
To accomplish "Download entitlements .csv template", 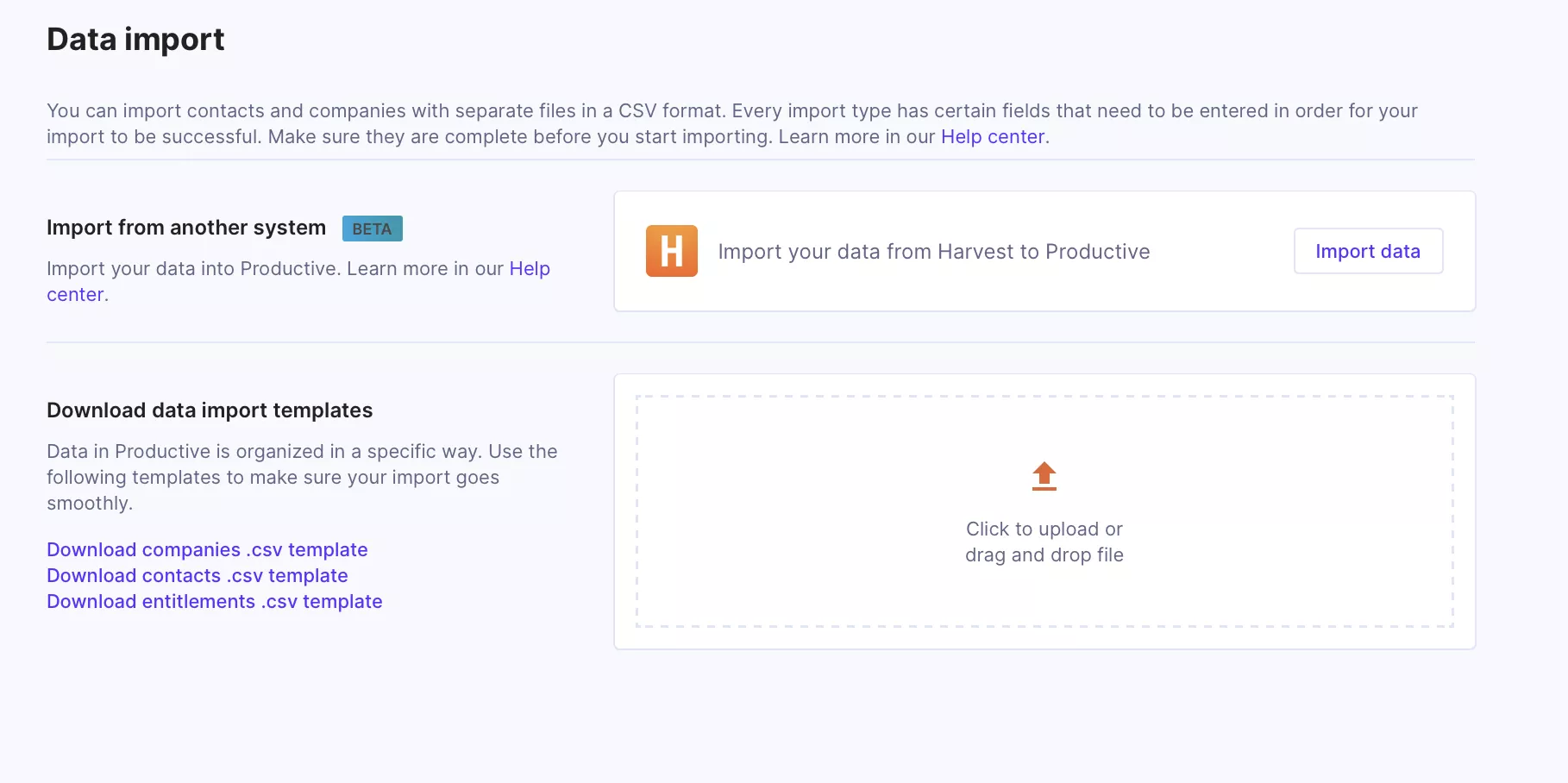I will [x=215, y=601].
